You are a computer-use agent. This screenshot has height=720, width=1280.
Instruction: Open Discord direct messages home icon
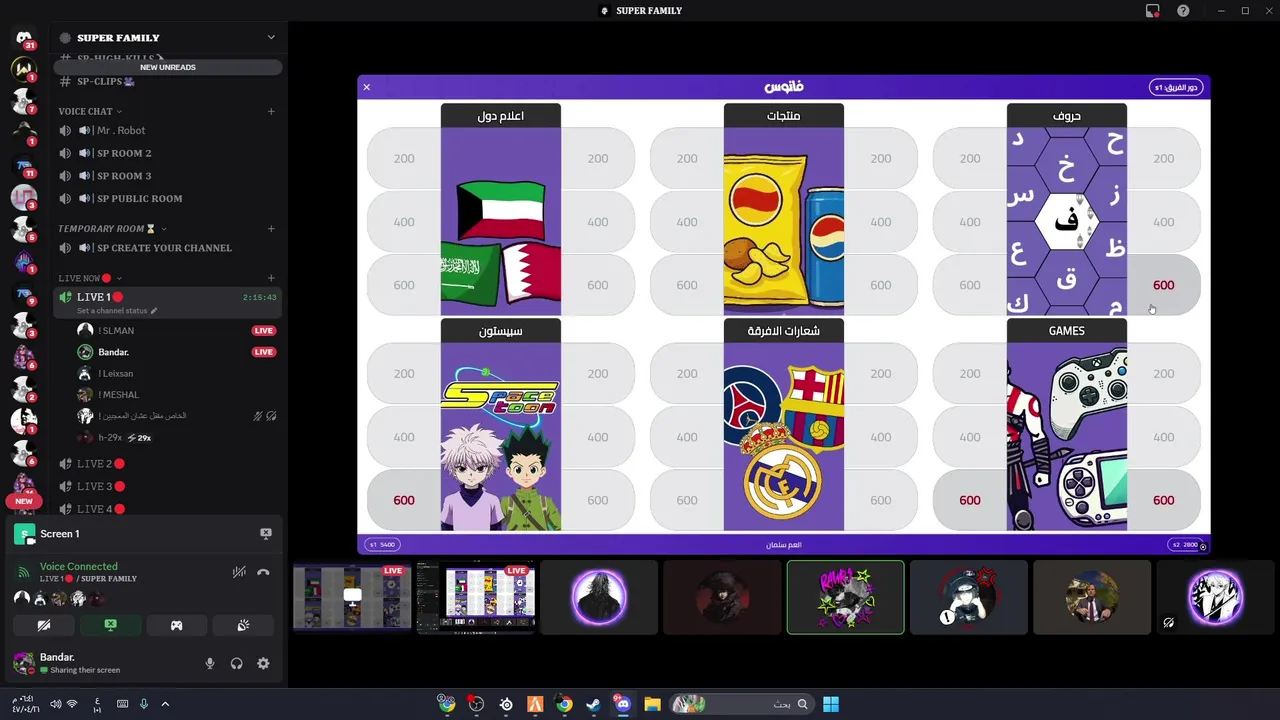pos(24,38)
